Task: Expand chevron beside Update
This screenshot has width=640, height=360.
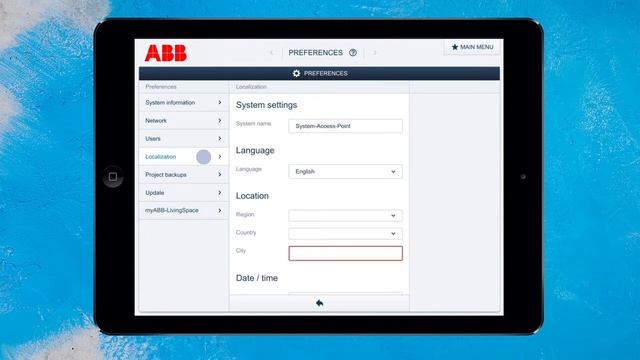Action: [x=220, y=192]
